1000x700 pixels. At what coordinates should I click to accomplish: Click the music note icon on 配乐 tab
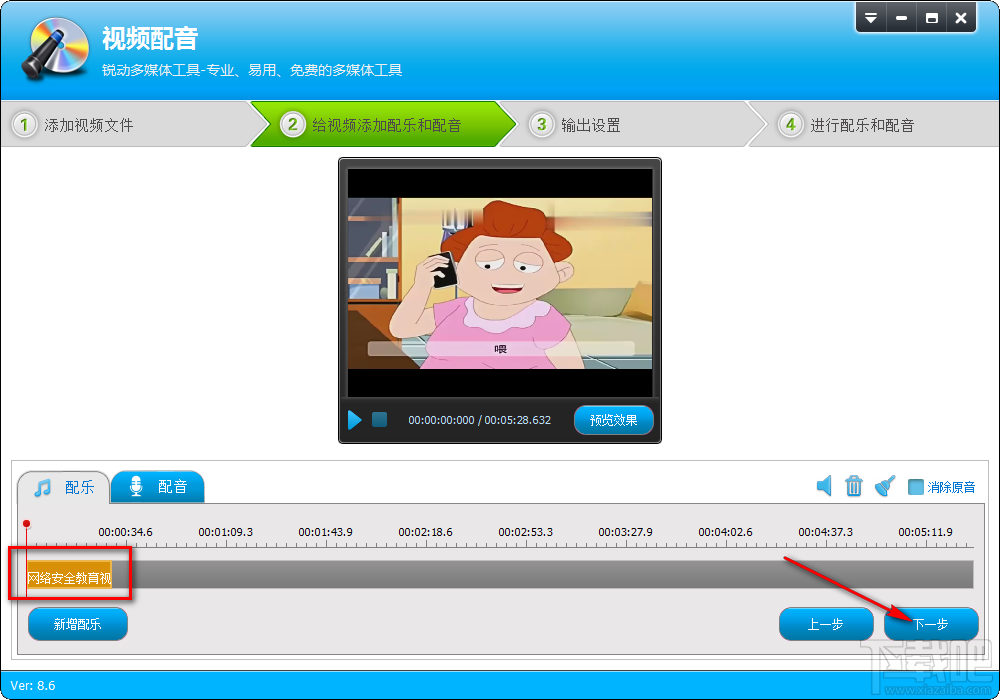(43, 488)
